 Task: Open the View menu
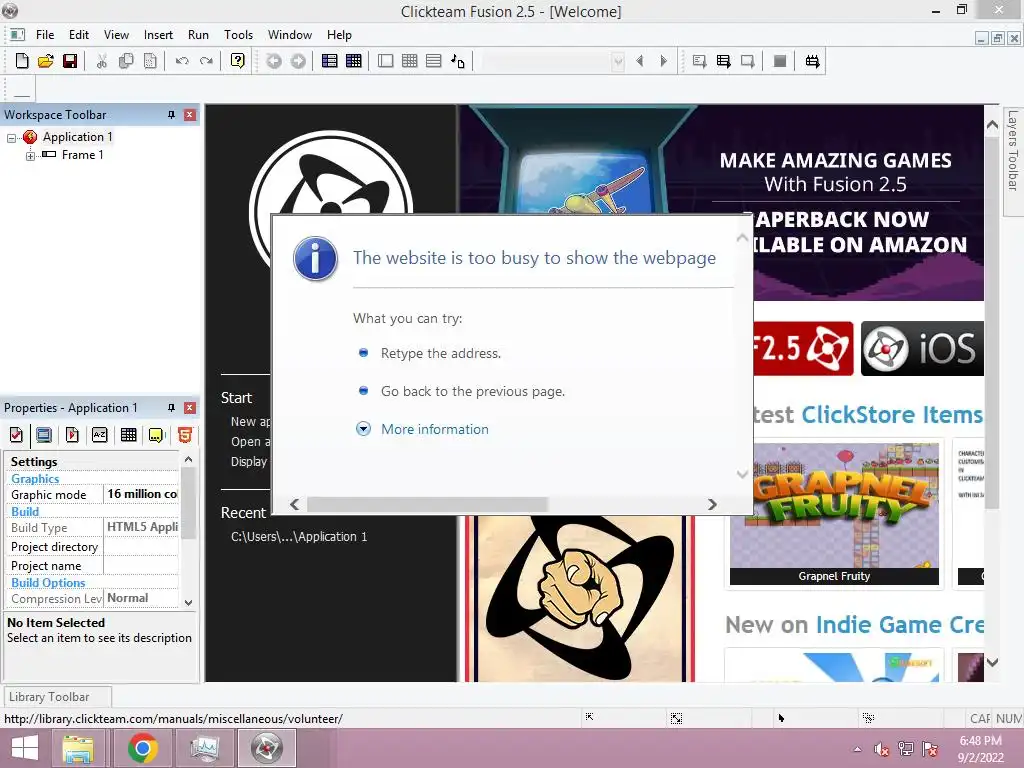[116, 35]
